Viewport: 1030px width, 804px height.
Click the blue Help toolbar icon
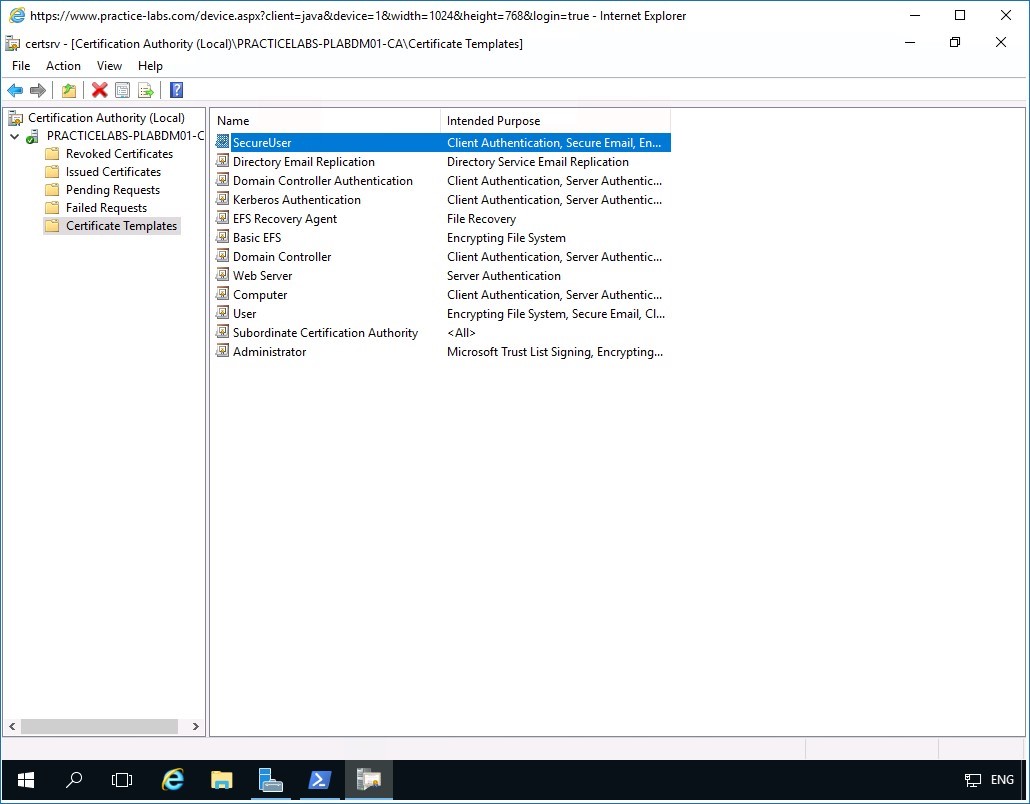point(177,90)
